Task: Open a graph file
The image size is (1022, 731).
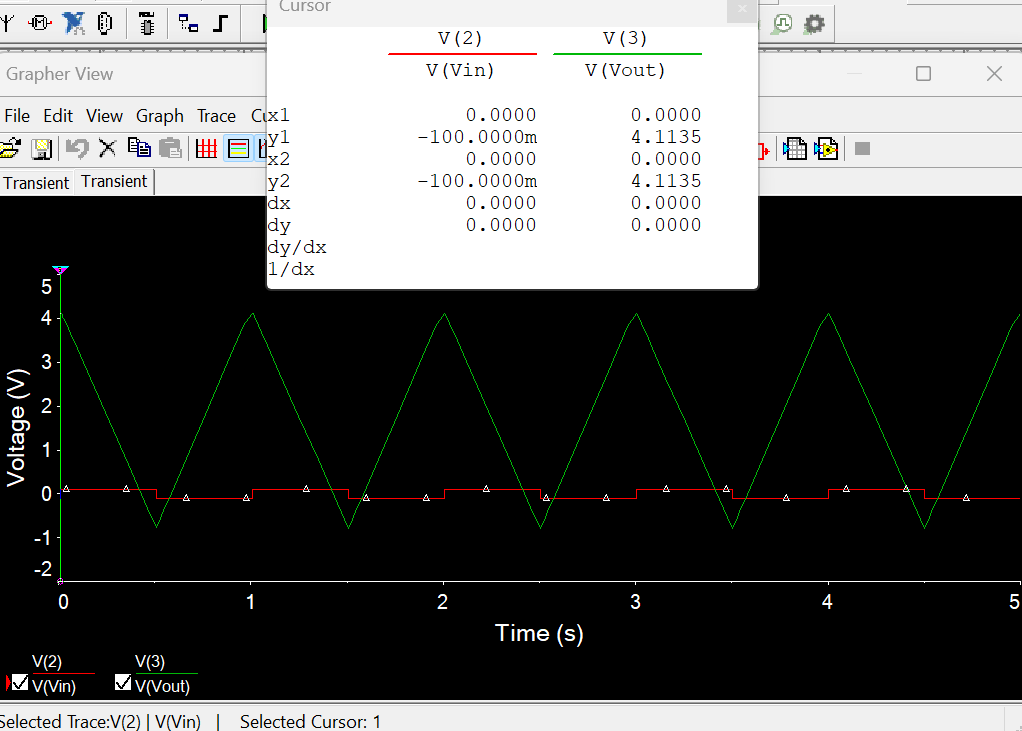Action: click(10, 148)
